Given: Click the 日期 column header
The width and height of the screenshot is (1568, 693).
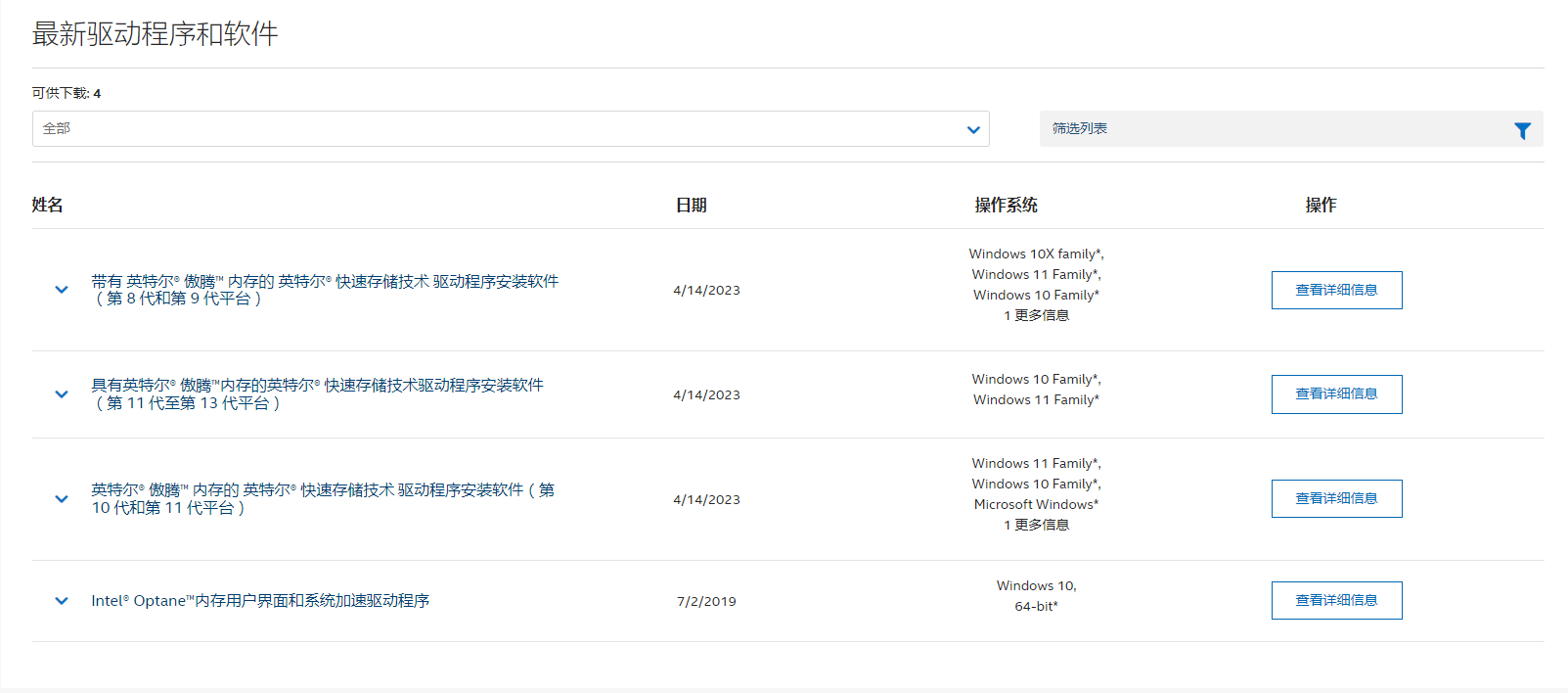Looking at the screenshot, I should [x=691, y=205].
